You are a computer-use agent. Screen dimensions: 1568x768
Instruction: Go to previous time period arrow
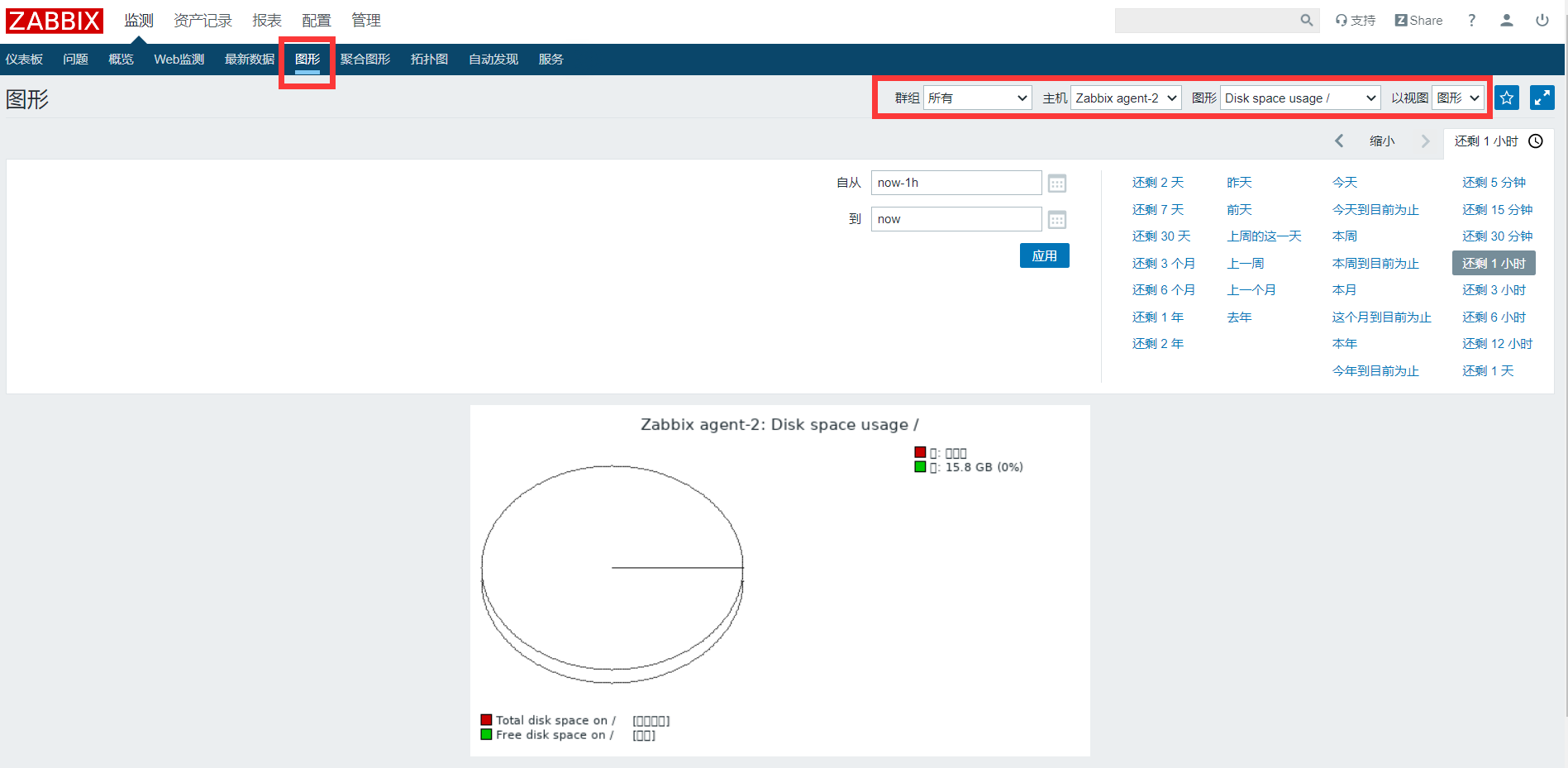click(1339, 141)
